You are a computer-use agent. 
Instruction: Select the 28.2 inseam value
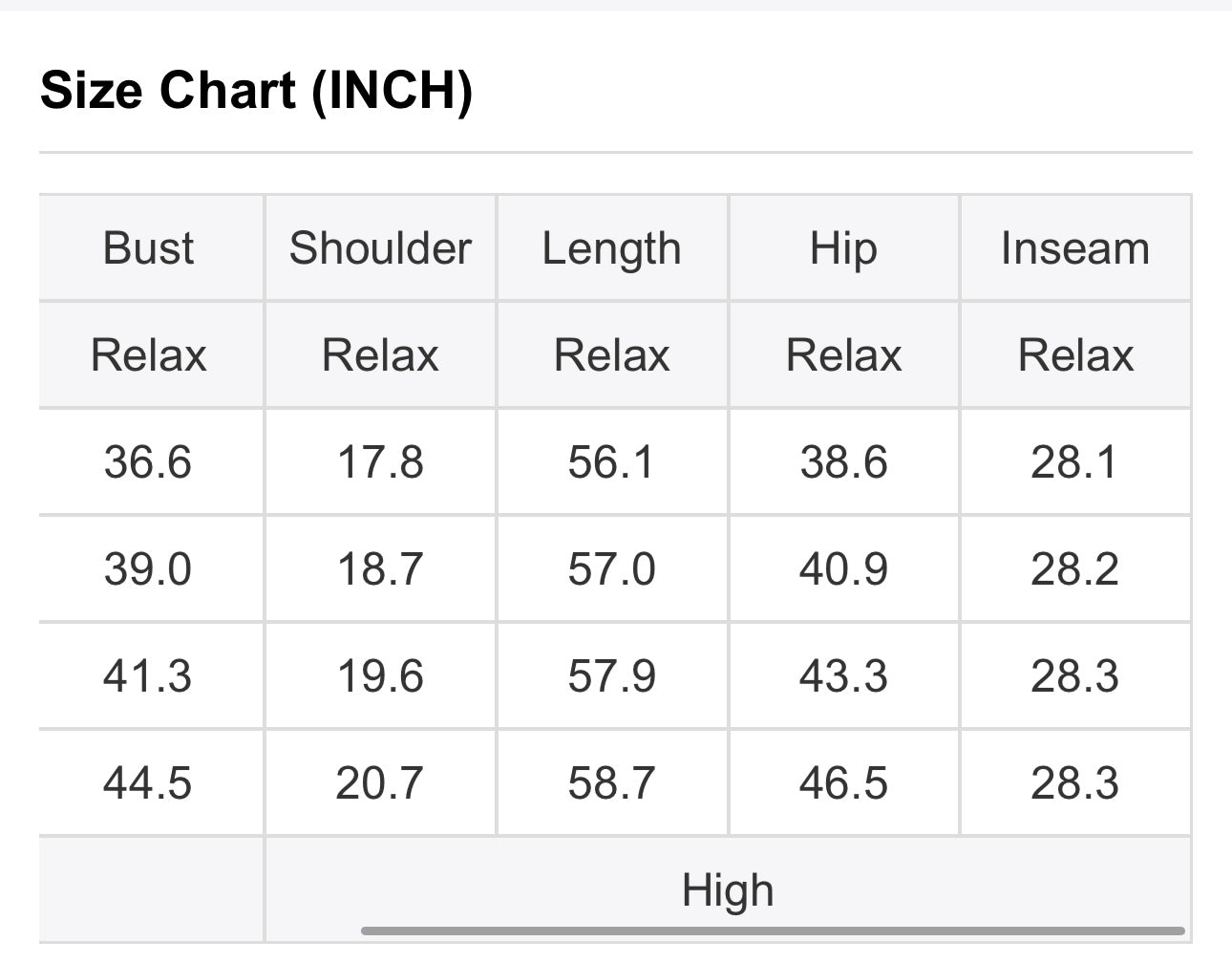pos(1074,569)
